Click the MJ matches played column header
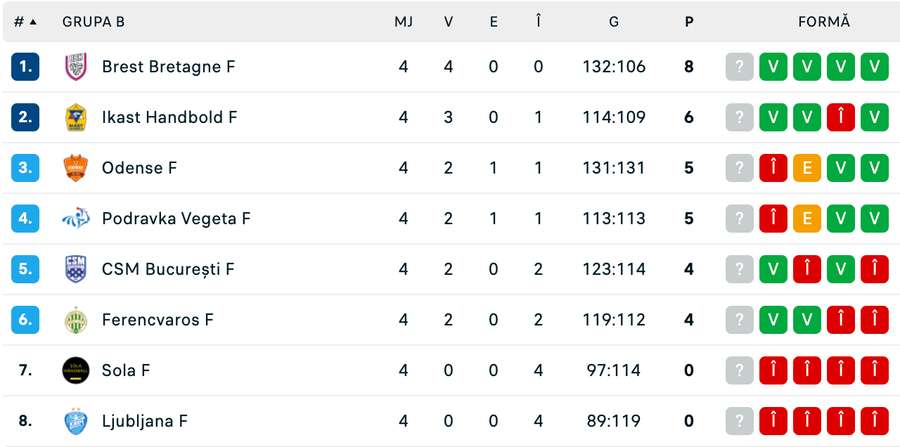 403,21
